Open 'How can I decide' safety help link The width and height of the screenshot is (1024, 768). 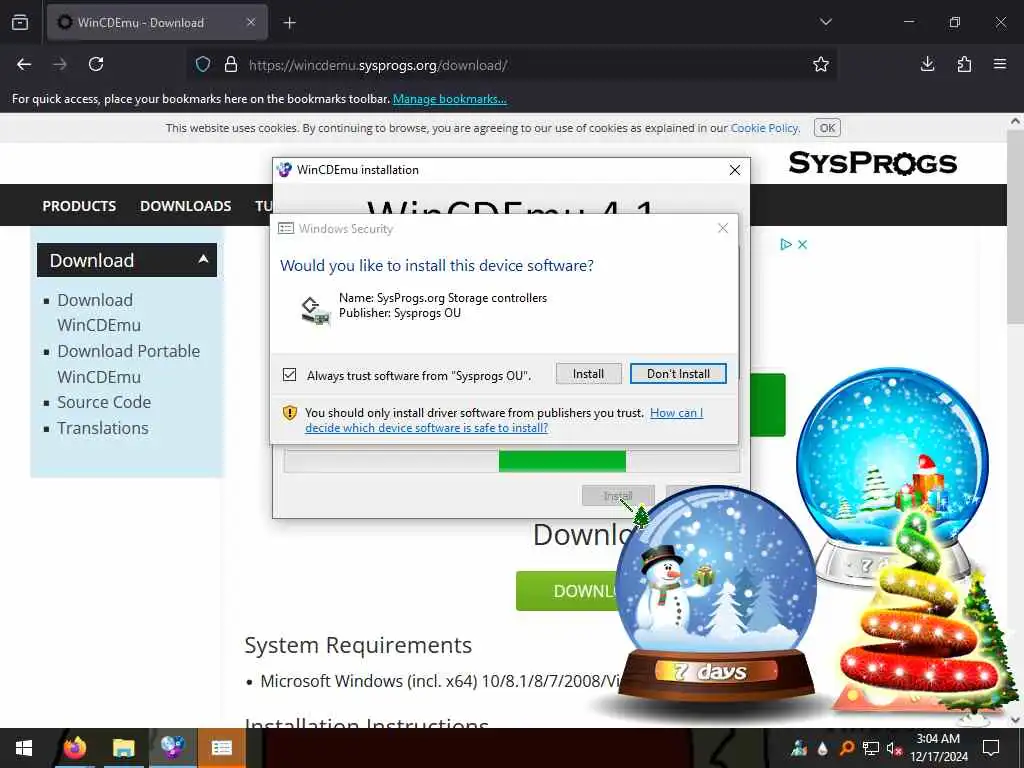pos(504,421)
